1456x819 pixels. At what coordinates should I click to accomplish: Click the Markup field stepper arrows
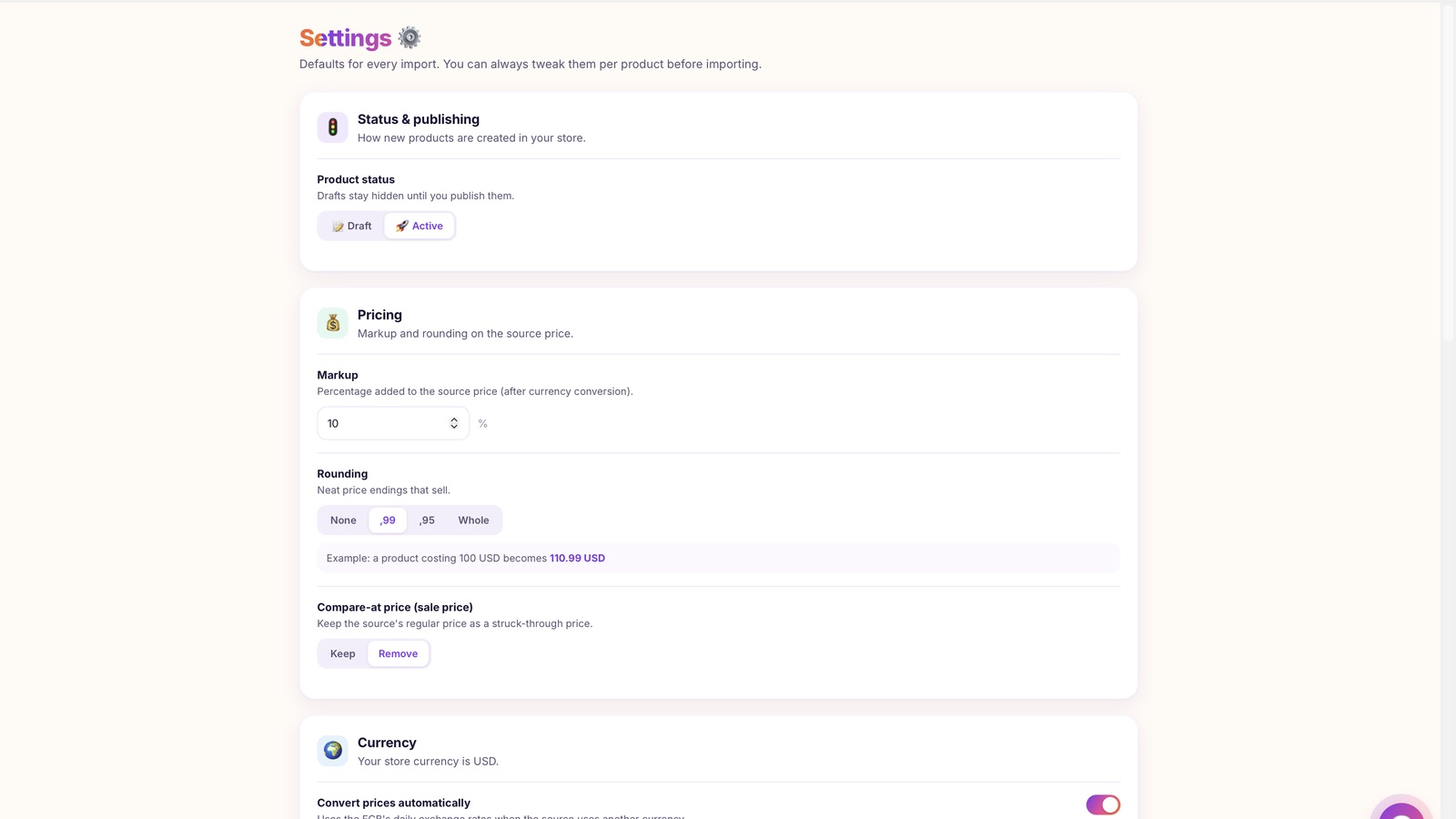[454, 423]
